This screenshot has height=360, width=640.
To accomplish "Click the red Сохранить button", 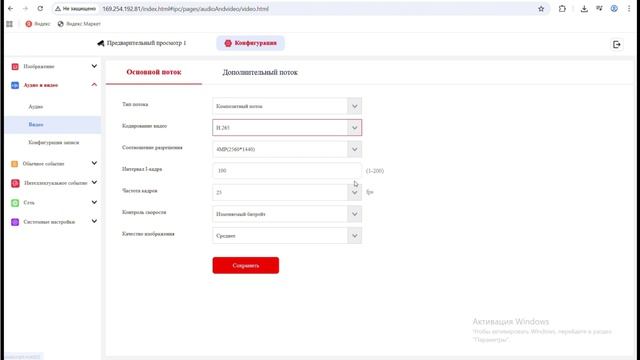I will tap(246, 265).
